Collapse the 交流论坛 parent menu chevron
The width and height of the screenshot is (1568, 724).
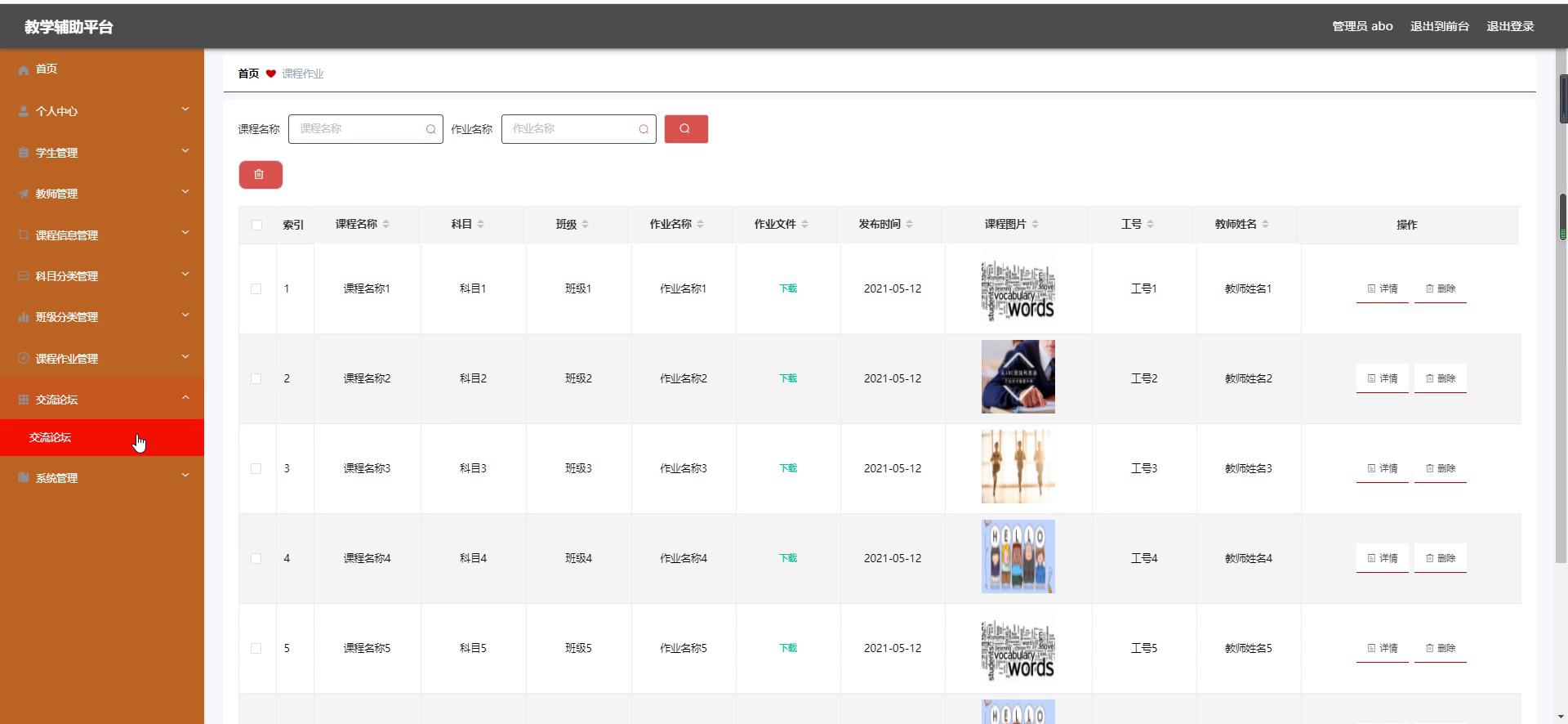185,398
